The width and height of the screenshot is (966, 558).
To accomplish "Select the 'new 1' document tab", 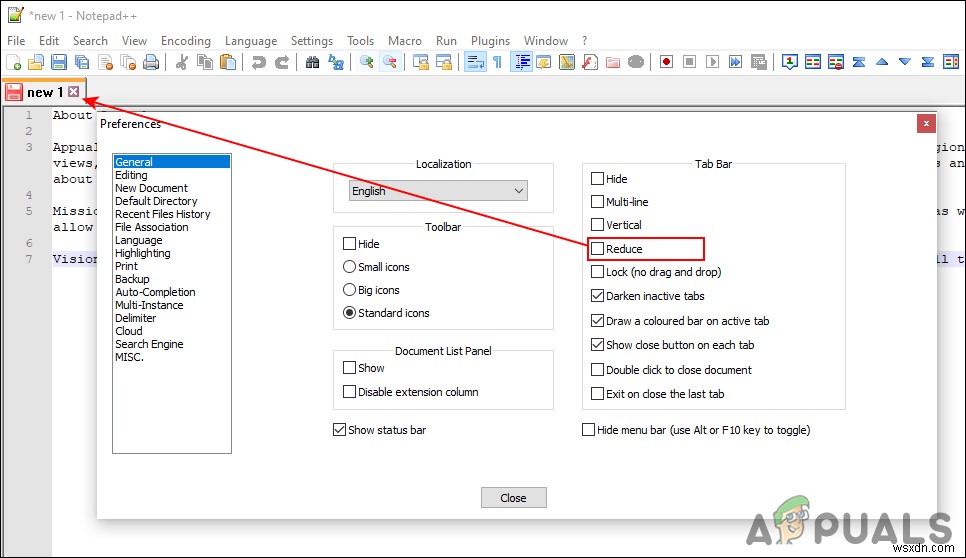I will (44, 92).
